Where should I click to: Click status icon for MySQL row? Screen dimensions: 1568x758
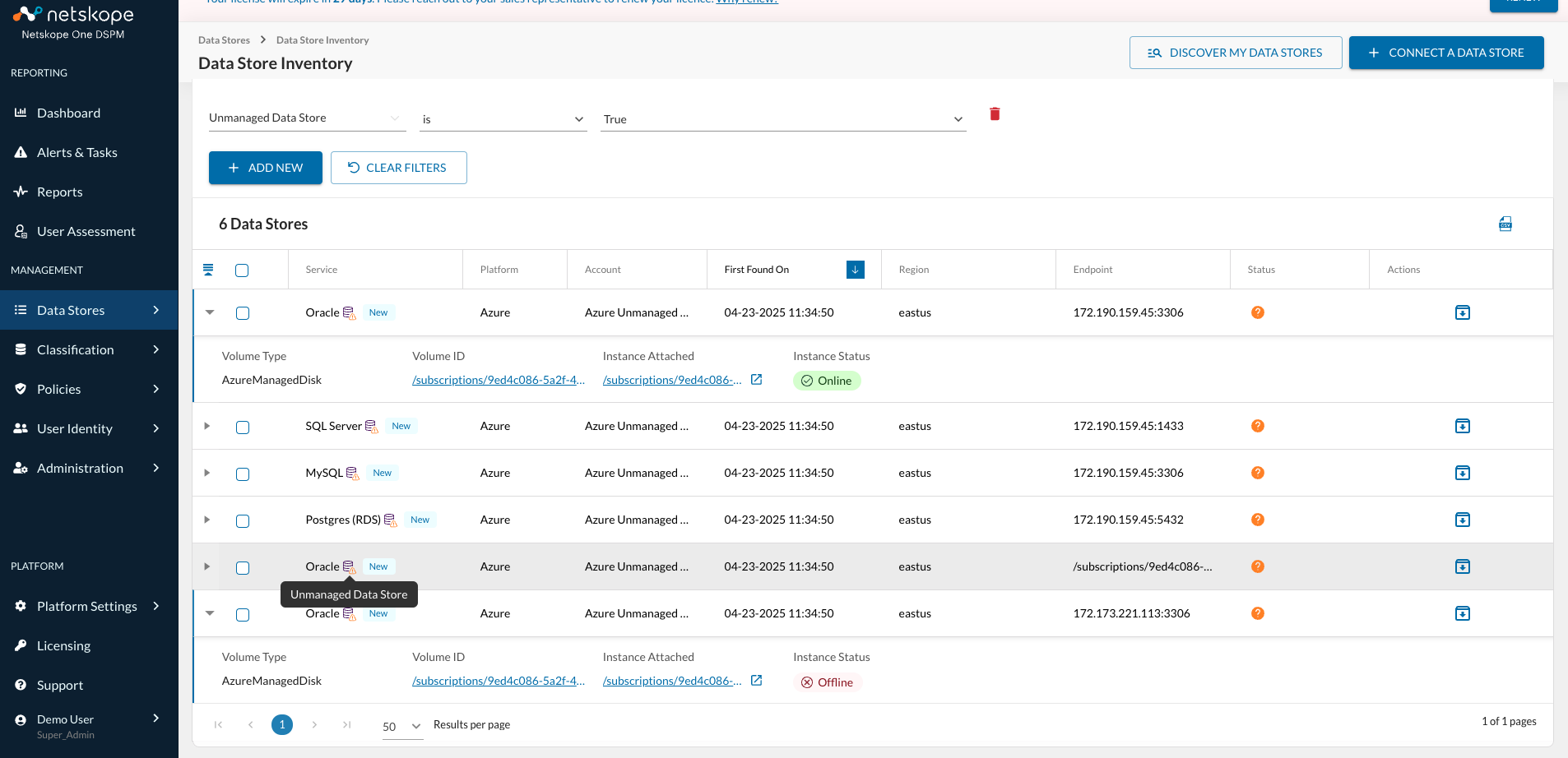click(x=1258, y=473)
